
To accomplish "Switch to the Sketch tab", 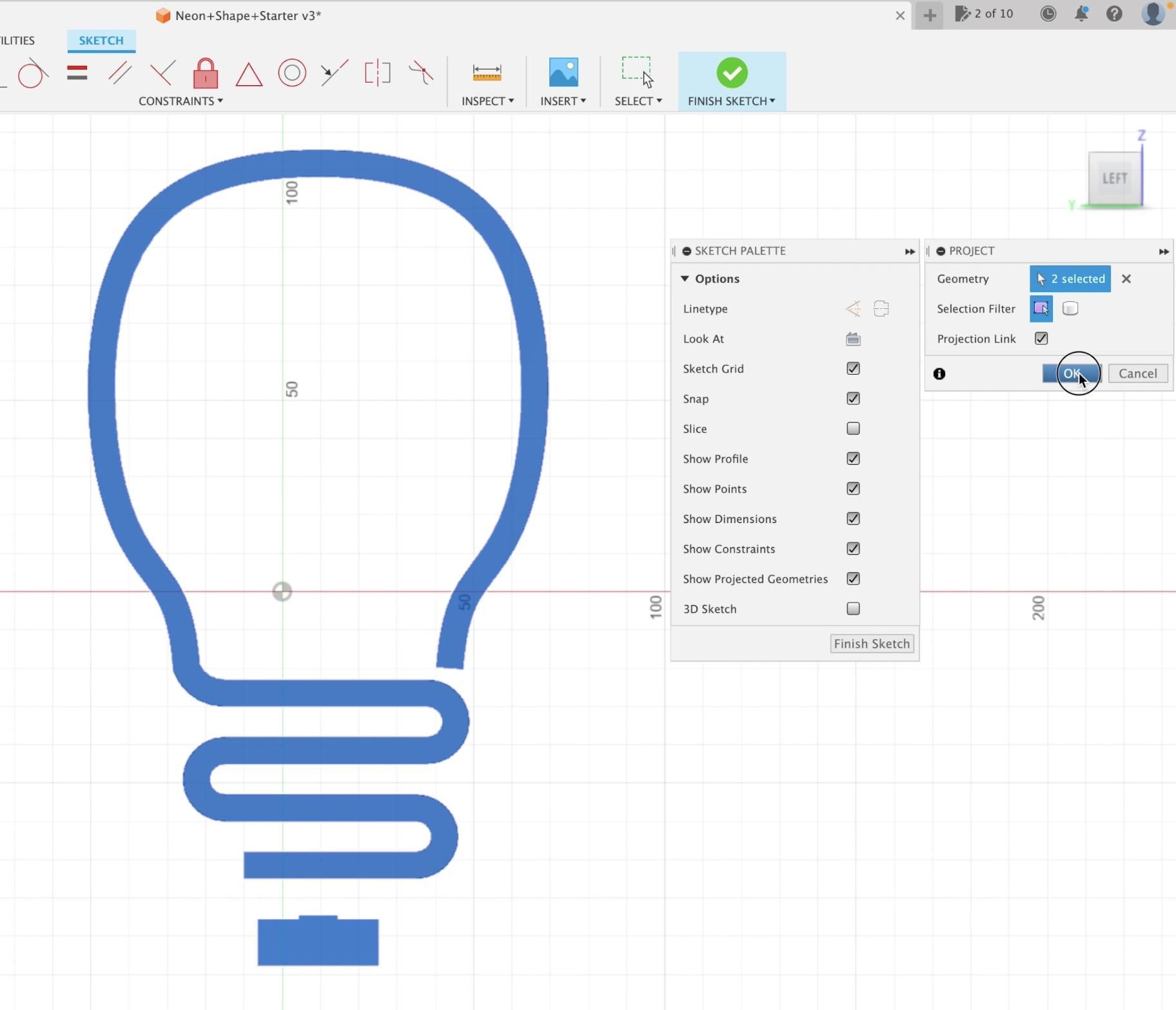I will click(x=101, y=40).
